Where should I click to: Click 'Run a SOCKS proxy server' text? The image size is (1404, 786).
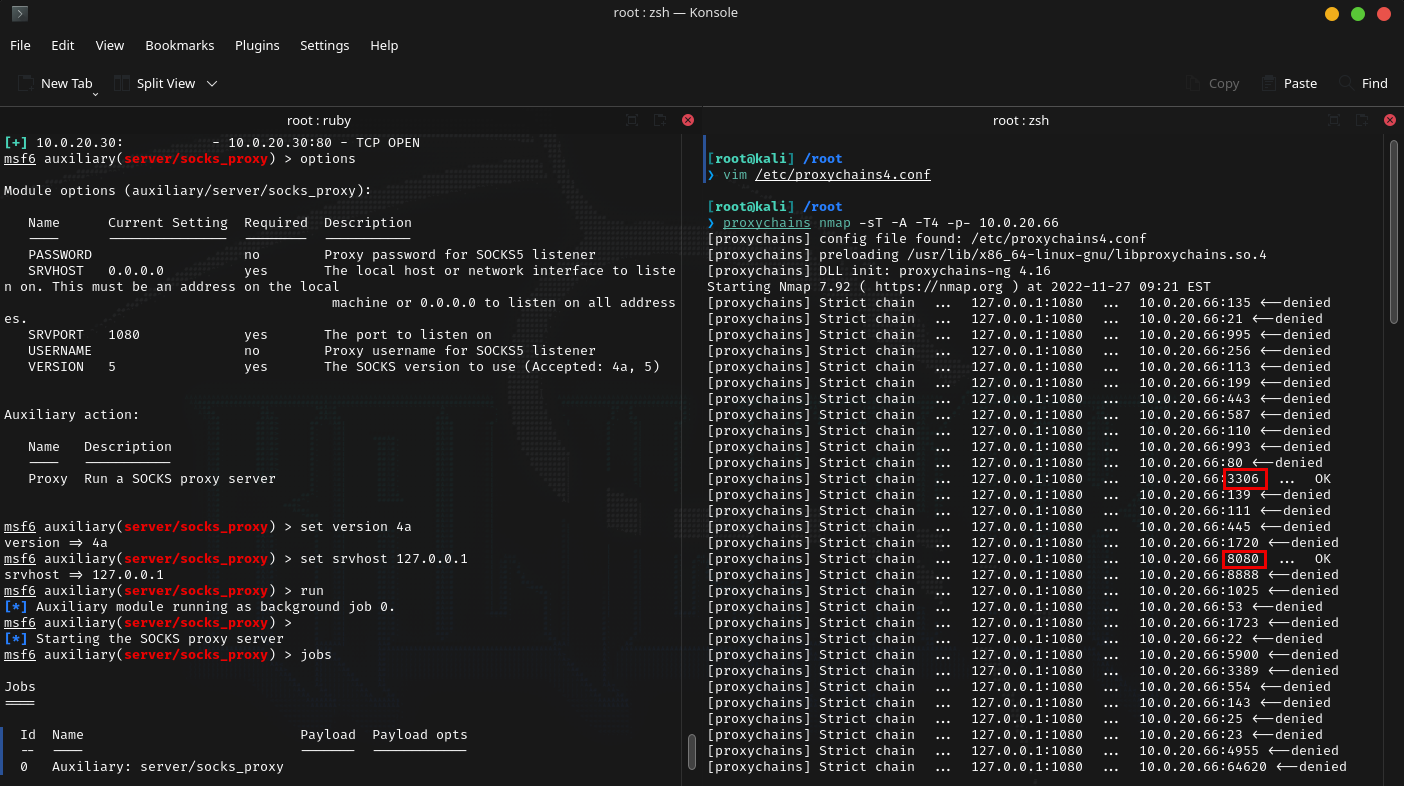click(x=180, y=479)
